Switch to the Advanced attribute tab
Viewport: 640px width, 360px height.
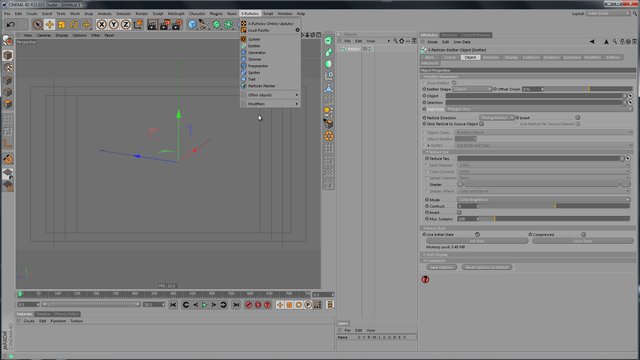(430, 63)
